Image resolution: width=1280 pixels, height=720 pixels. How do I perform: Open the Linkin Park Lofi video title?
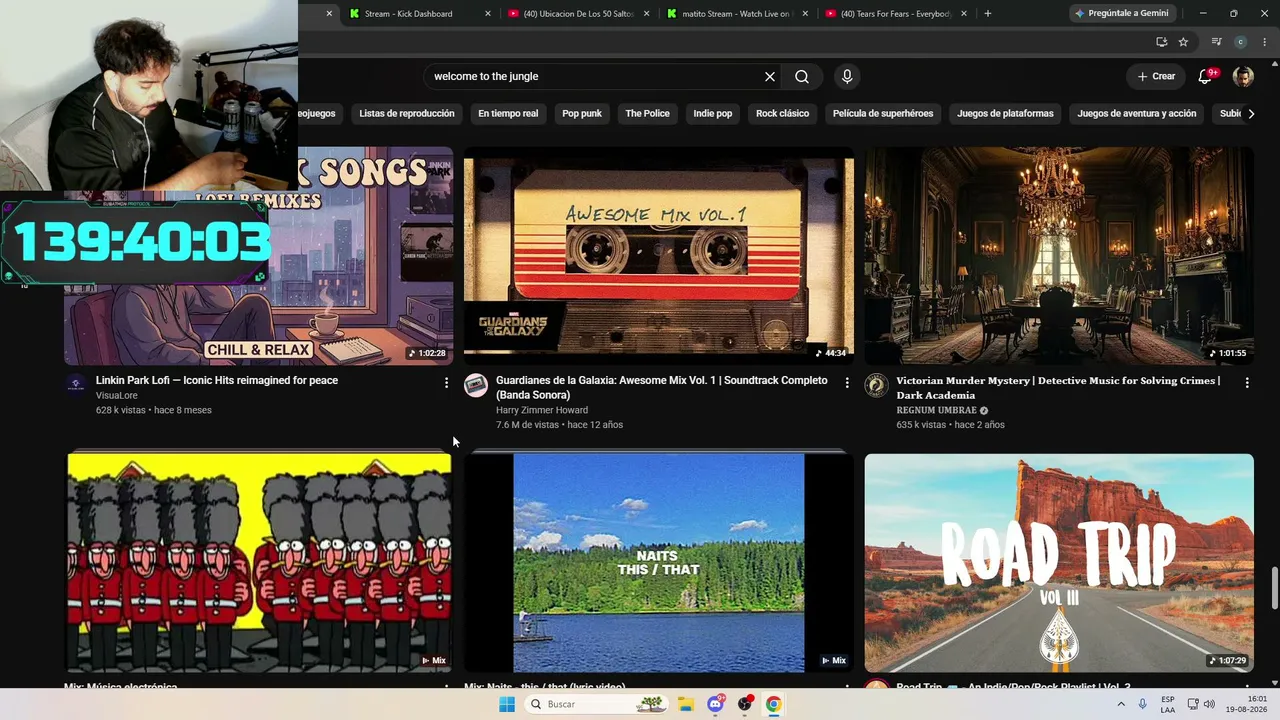[217, 380]
